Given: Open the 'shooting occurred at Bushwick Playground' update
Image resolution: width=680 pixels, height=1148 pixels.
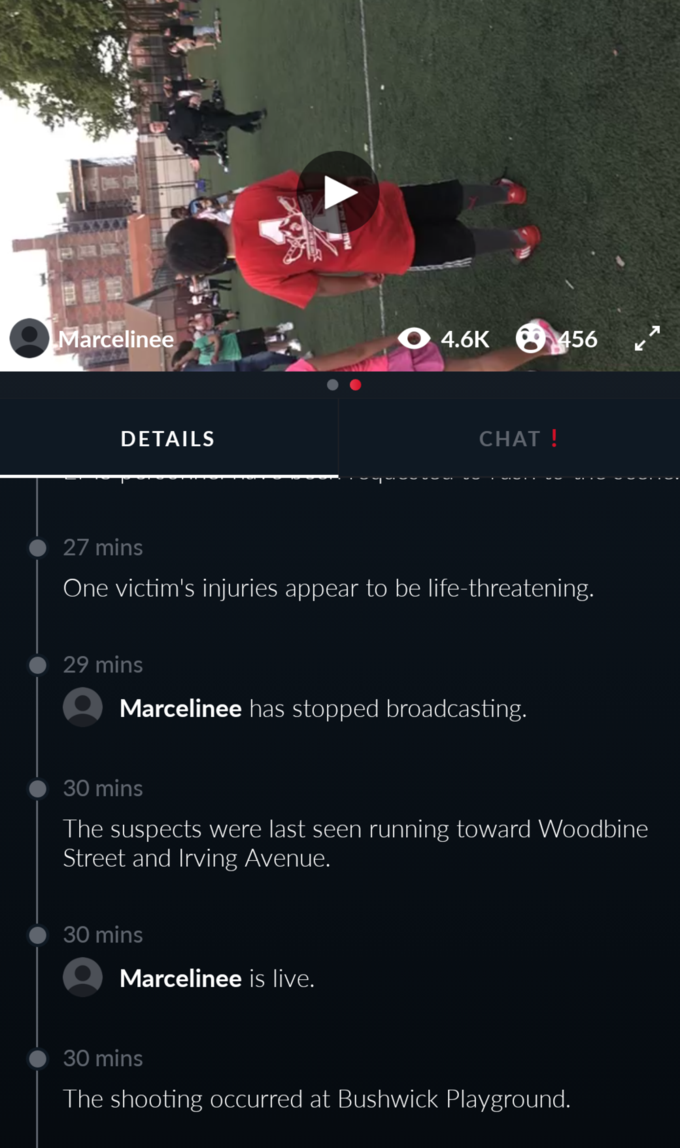Looking at the screenshot, I should coord(316,1099).
